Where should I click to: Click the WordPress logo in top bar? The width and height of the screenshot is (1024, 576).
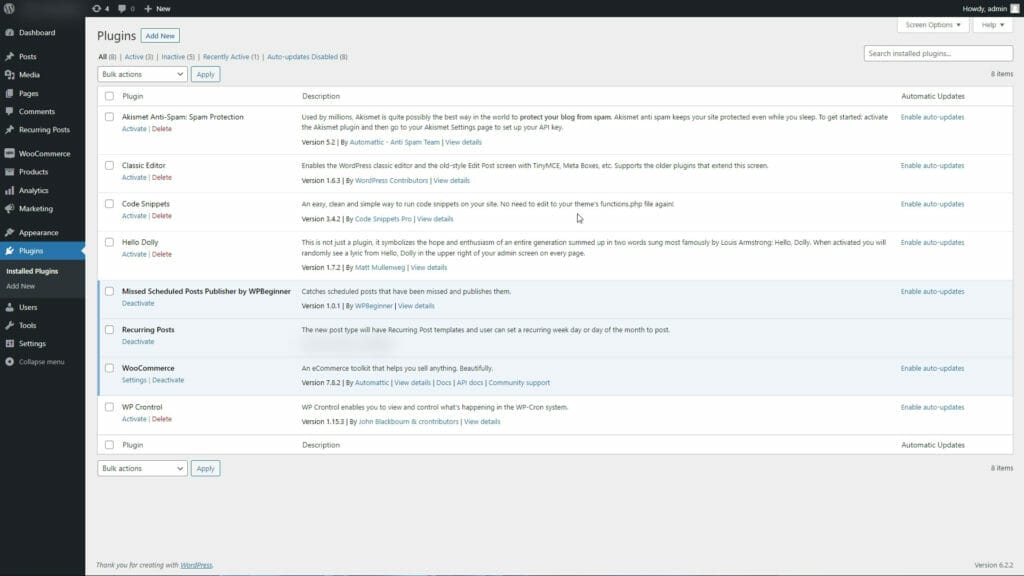(11, 8)
